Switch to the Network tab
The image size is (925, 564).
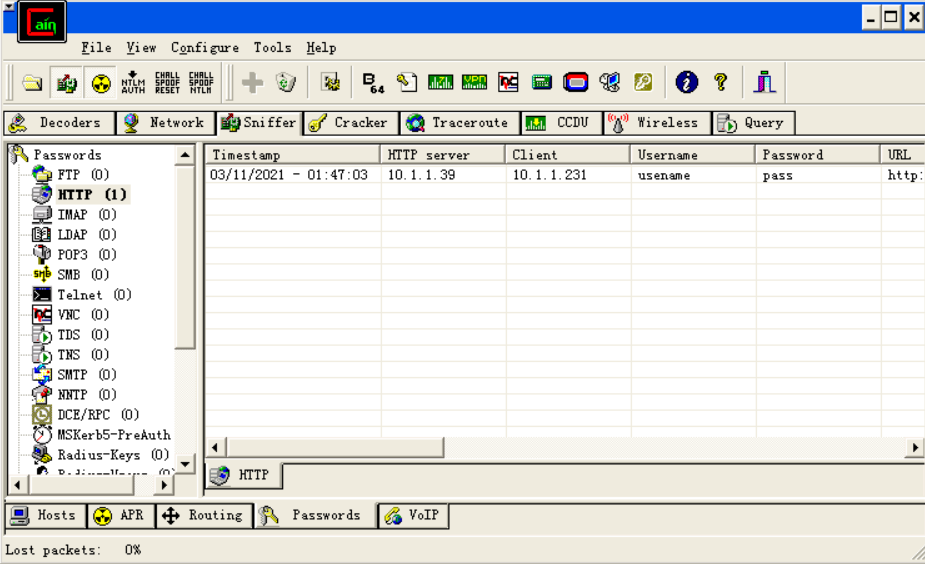166,123
